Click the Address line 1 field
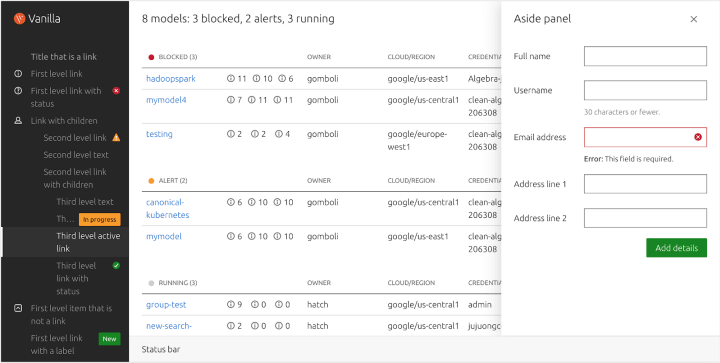This screenshot has height=363, width=720. [645, 184]
